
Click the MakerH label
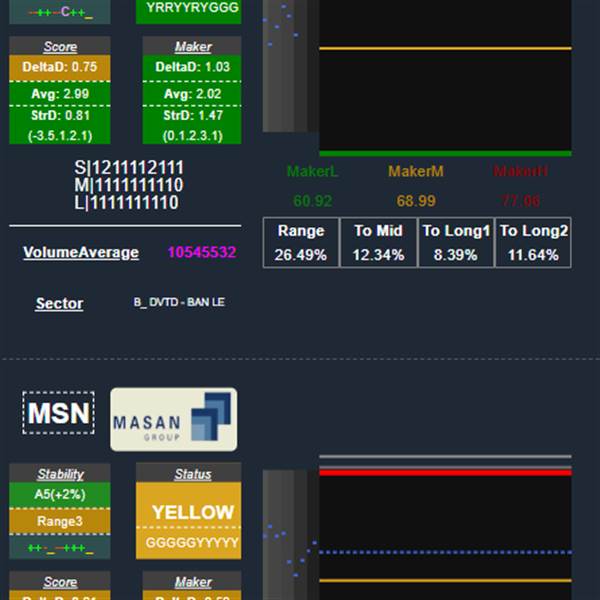pos(520,171)
